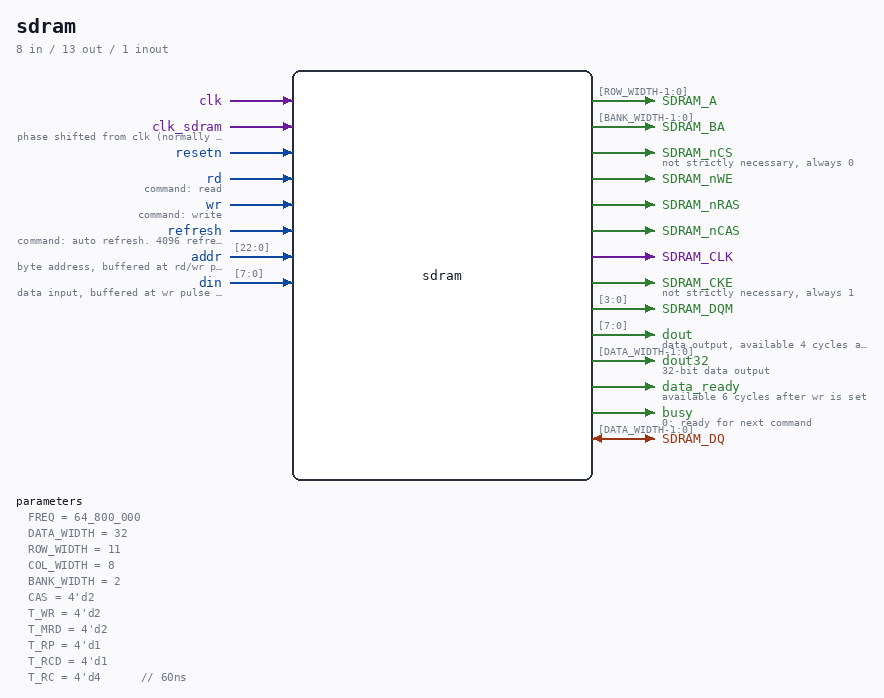Screen dimensions: 884x698
Task: Click the 'SDRAM_nRAS' port label
Action: [701, 204]
